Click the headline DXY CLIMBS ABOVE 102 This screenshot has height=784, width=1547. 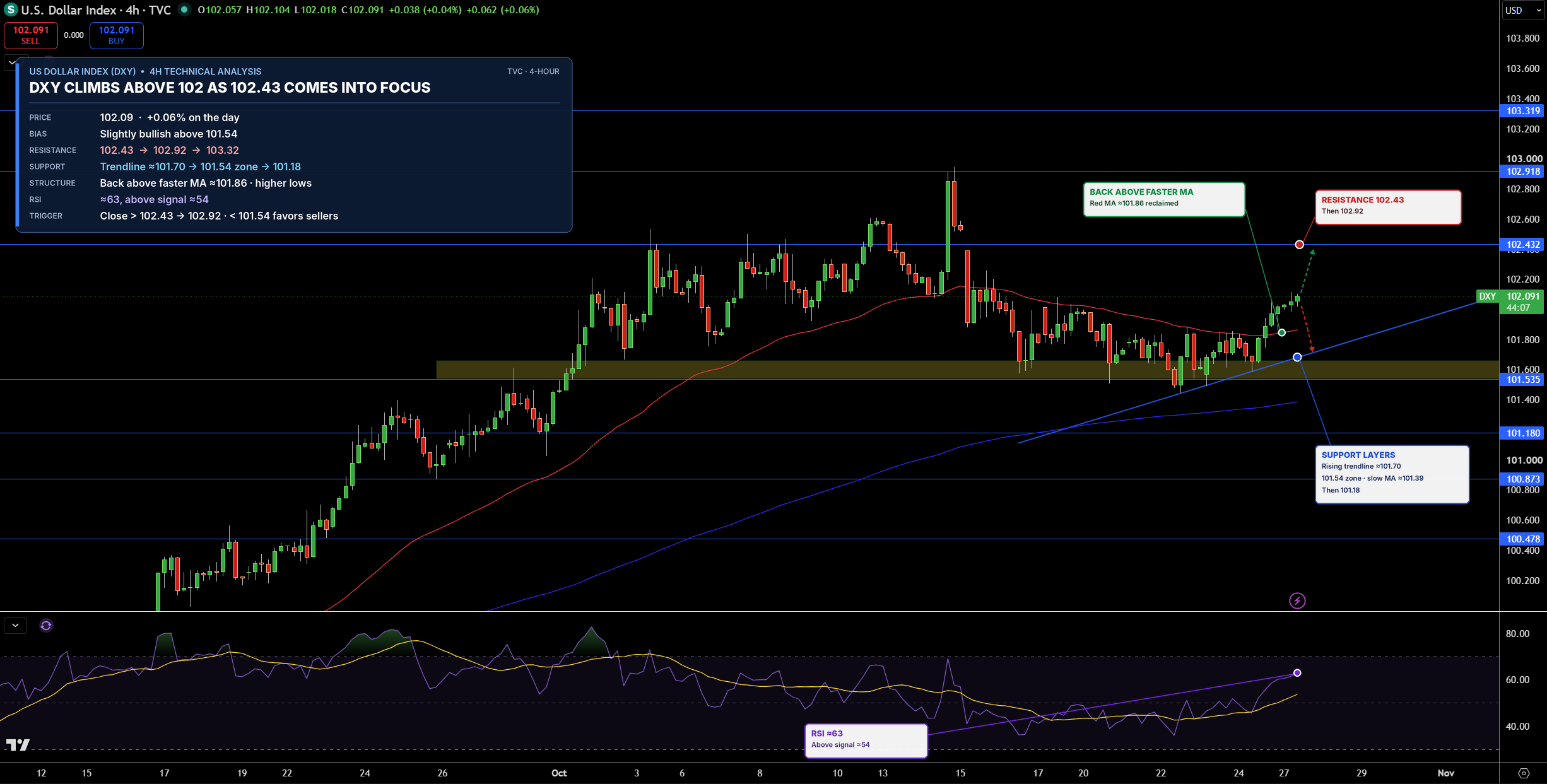click(230, 88)
